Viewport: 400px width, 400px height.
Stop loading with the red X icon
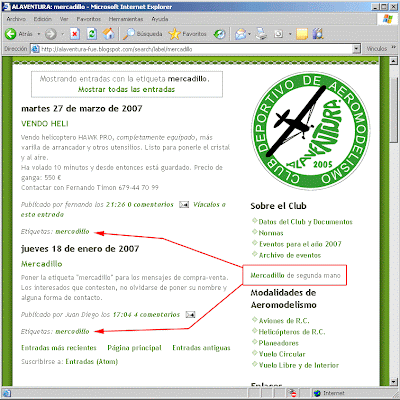click(75, 34)
